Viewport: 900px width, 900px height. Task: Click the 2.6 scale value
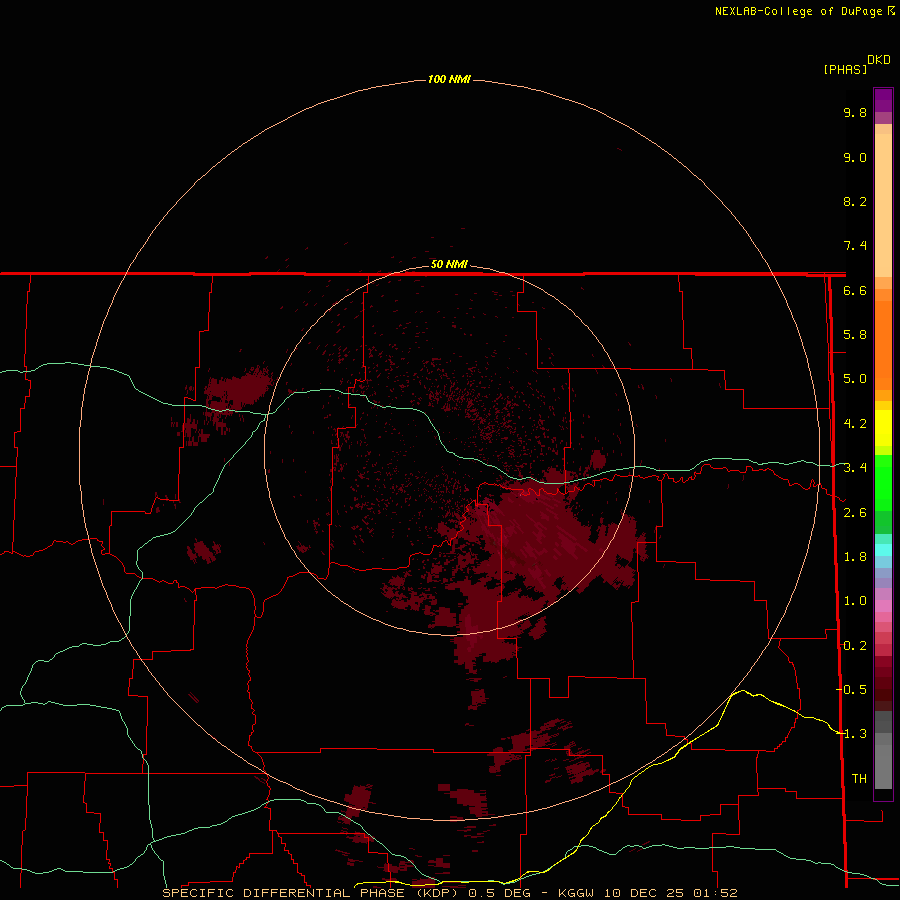855,513
